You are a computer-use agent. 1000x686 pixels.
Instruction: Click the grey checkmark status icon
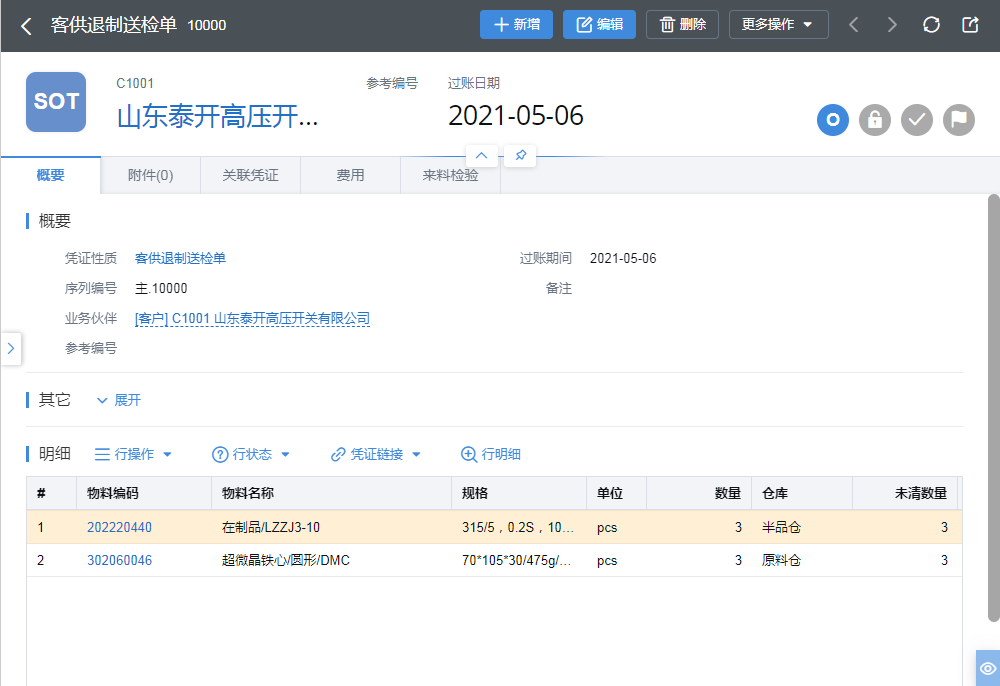(916, 120)
